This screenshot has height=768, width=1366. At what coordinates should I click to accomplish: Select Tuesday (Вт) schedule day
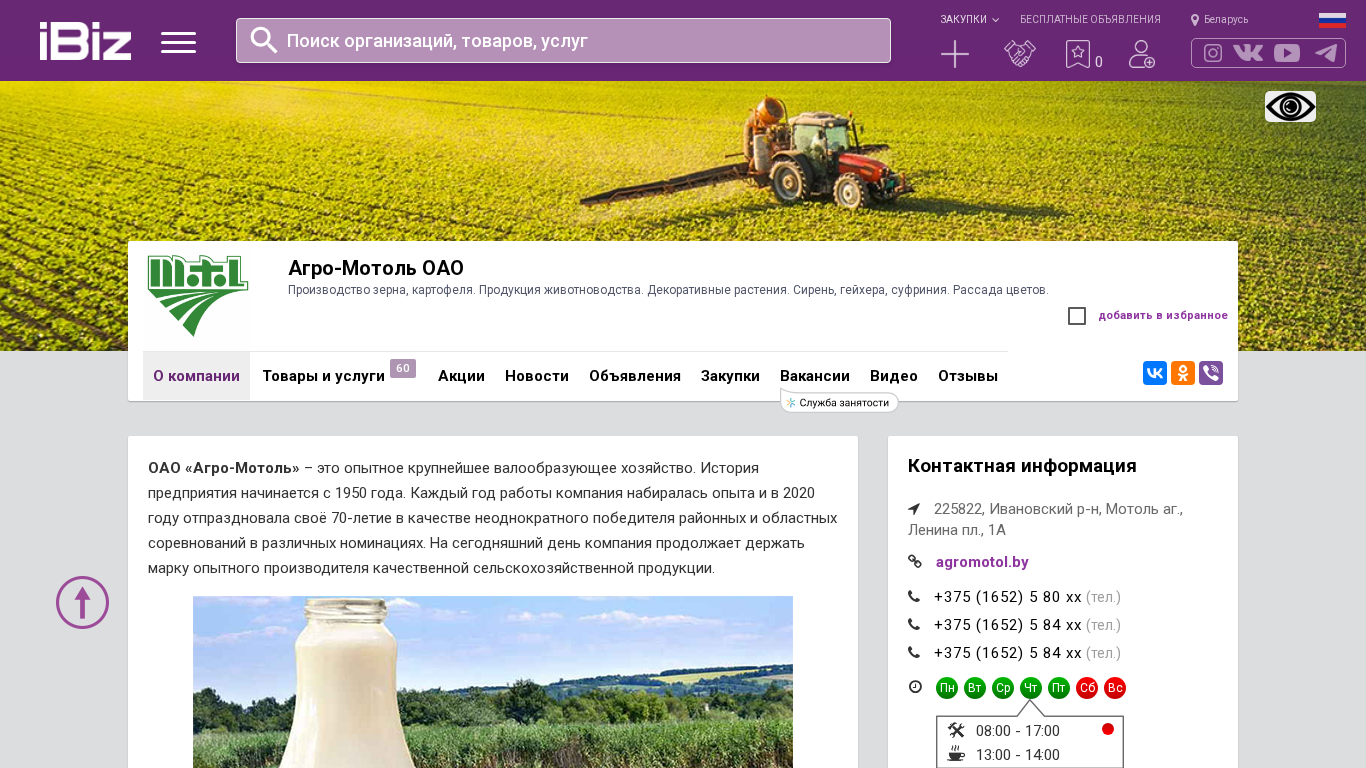coord(975,688)
